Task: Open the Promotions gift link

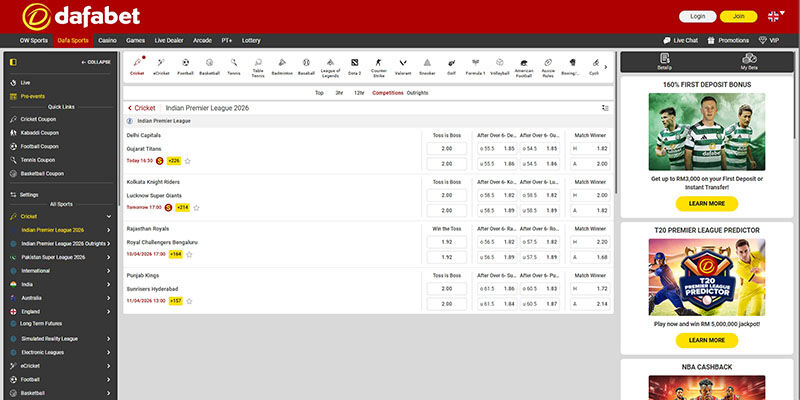Action: pos(728,40)
